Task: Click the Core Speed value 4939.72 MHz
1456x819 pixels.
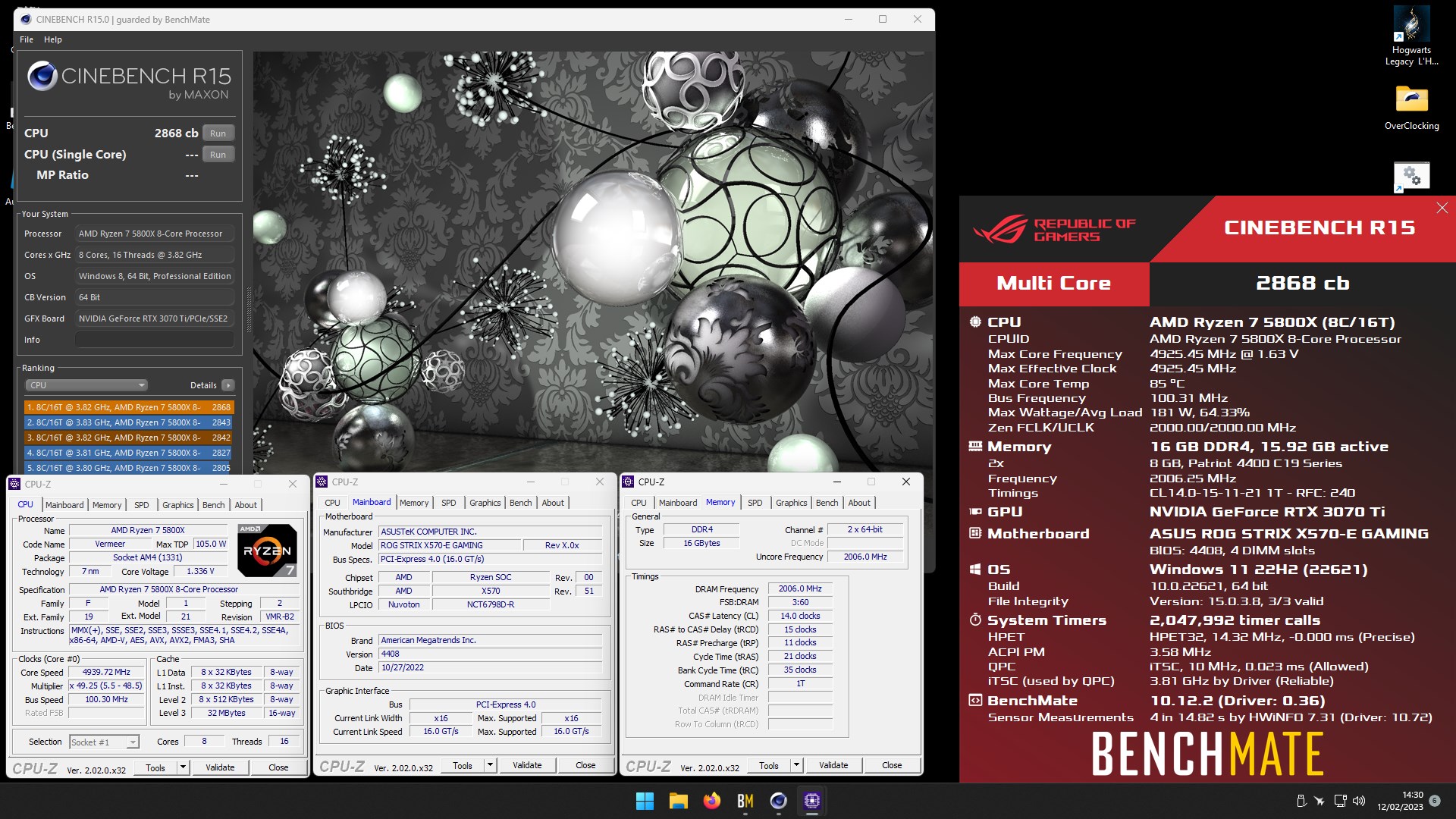Action: click(x=106, y=672)
